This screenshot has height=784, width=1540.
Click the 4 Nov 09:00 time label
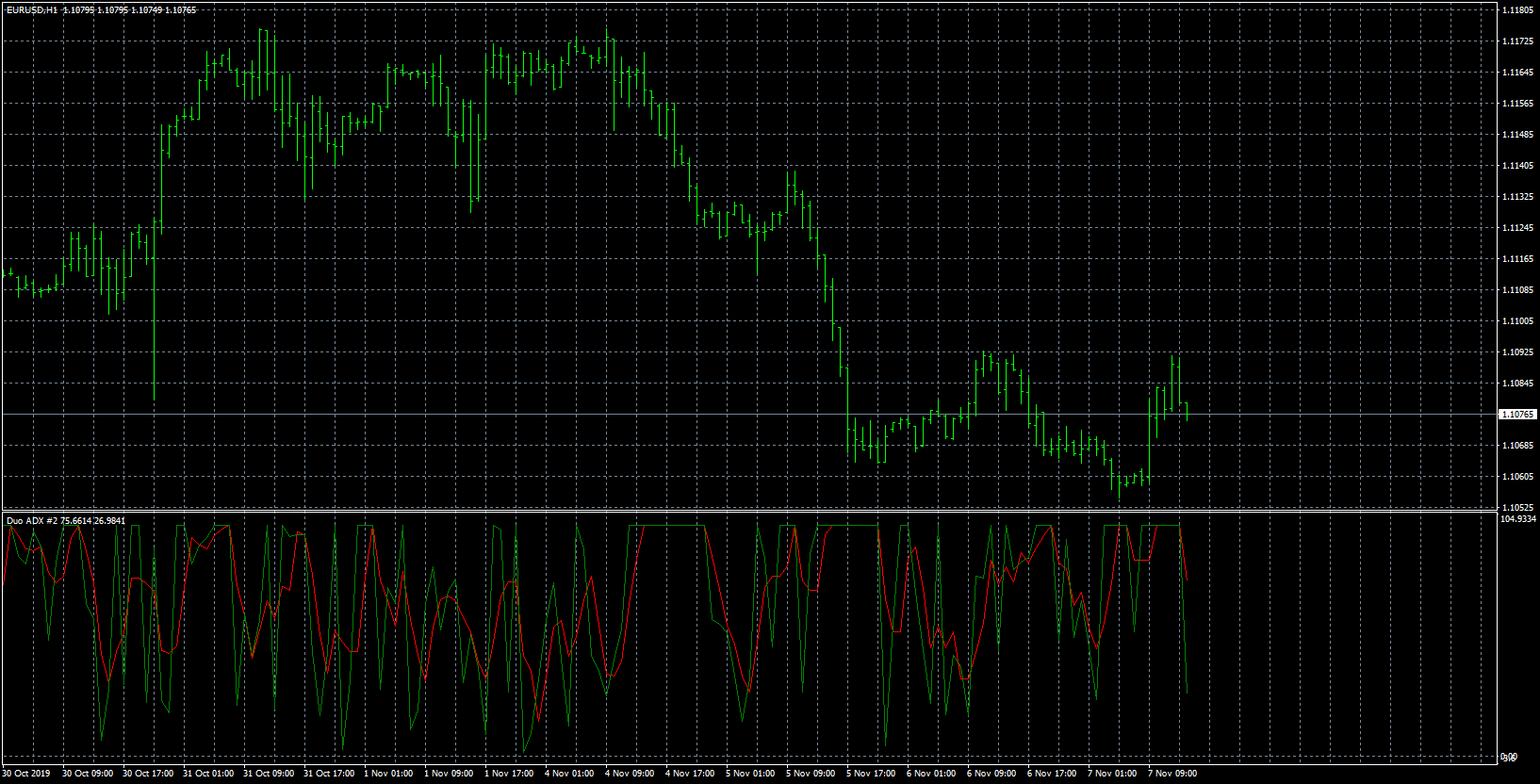click(630, 774)
